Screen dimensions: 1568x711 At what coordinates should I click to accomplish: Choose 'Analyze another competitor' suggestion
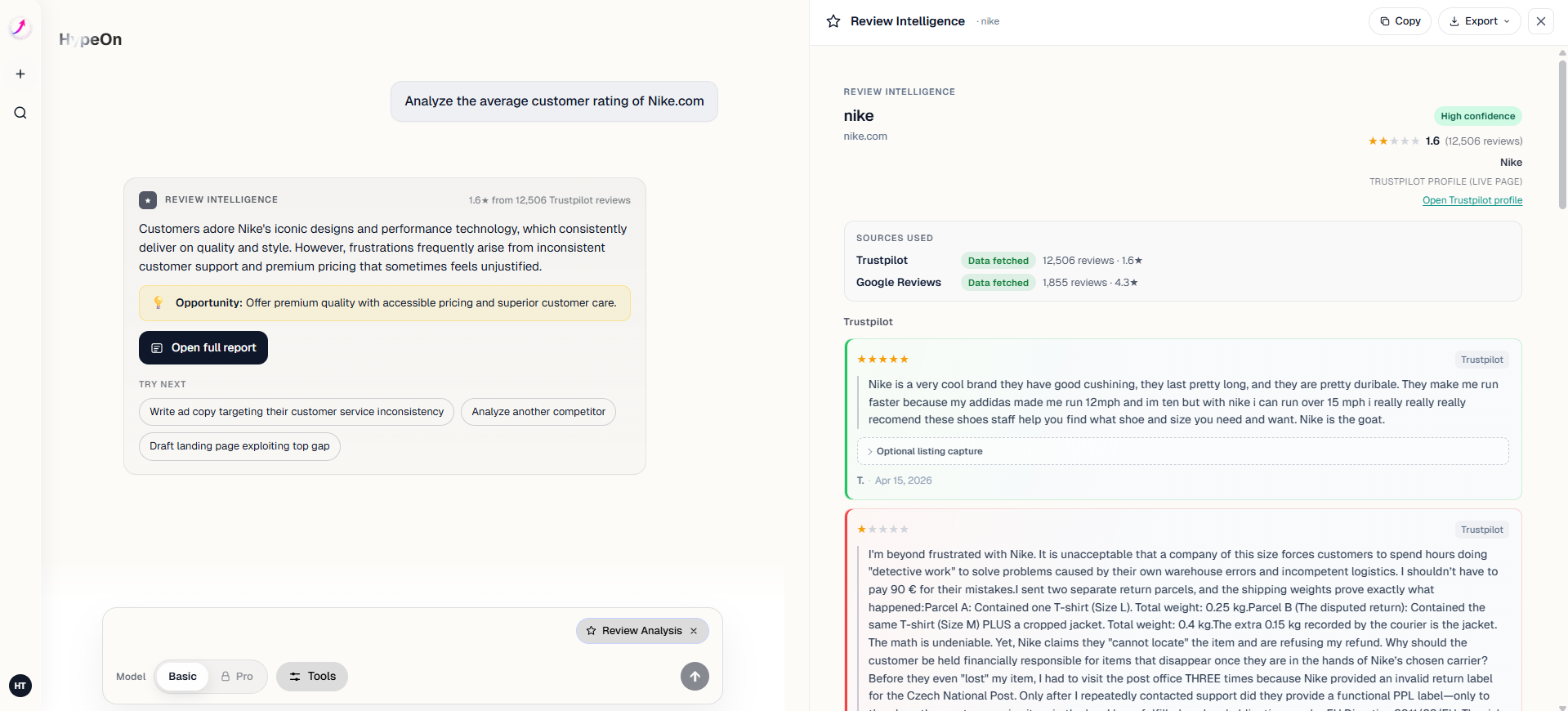538,412
